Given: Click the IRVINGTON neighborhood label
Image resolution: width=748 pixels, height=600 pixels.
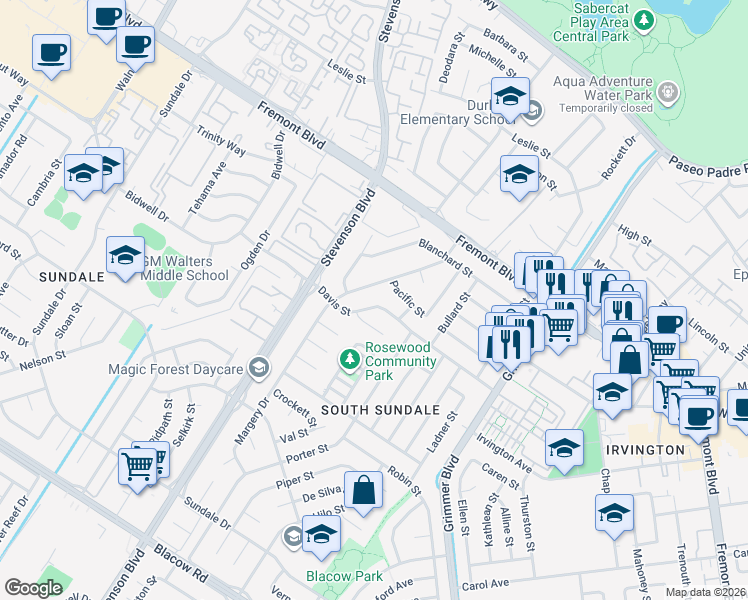Looking at the screenshot, I should click(x=645, y=450).
